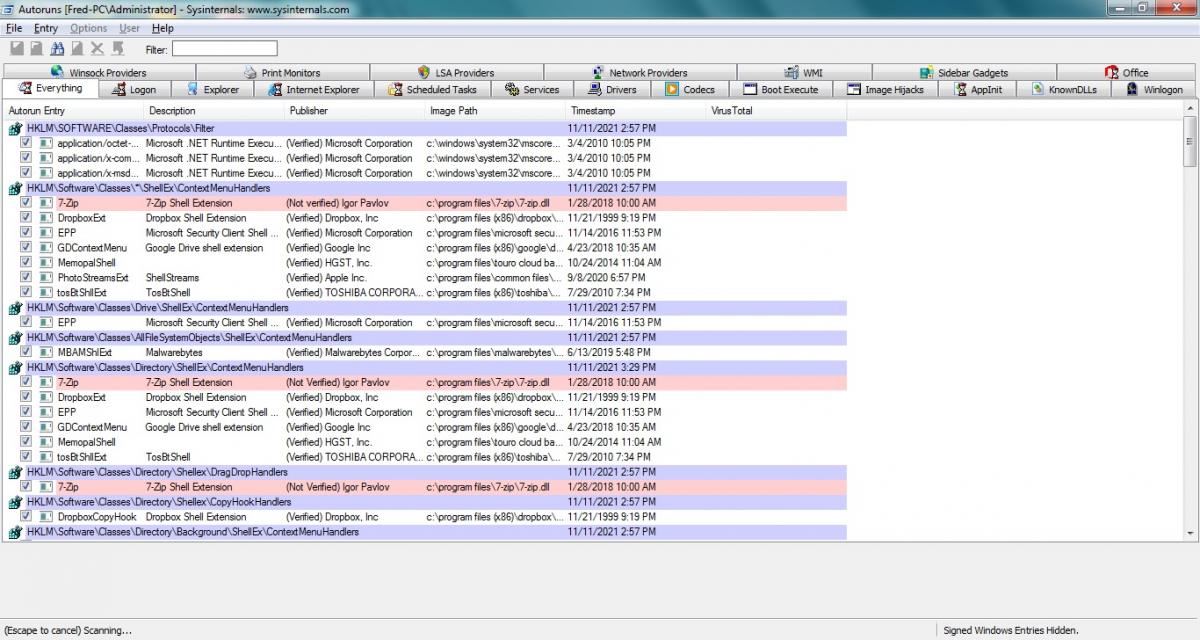
Task: Click the Find binoculars toolbar icon
Action: coord(57,48)
